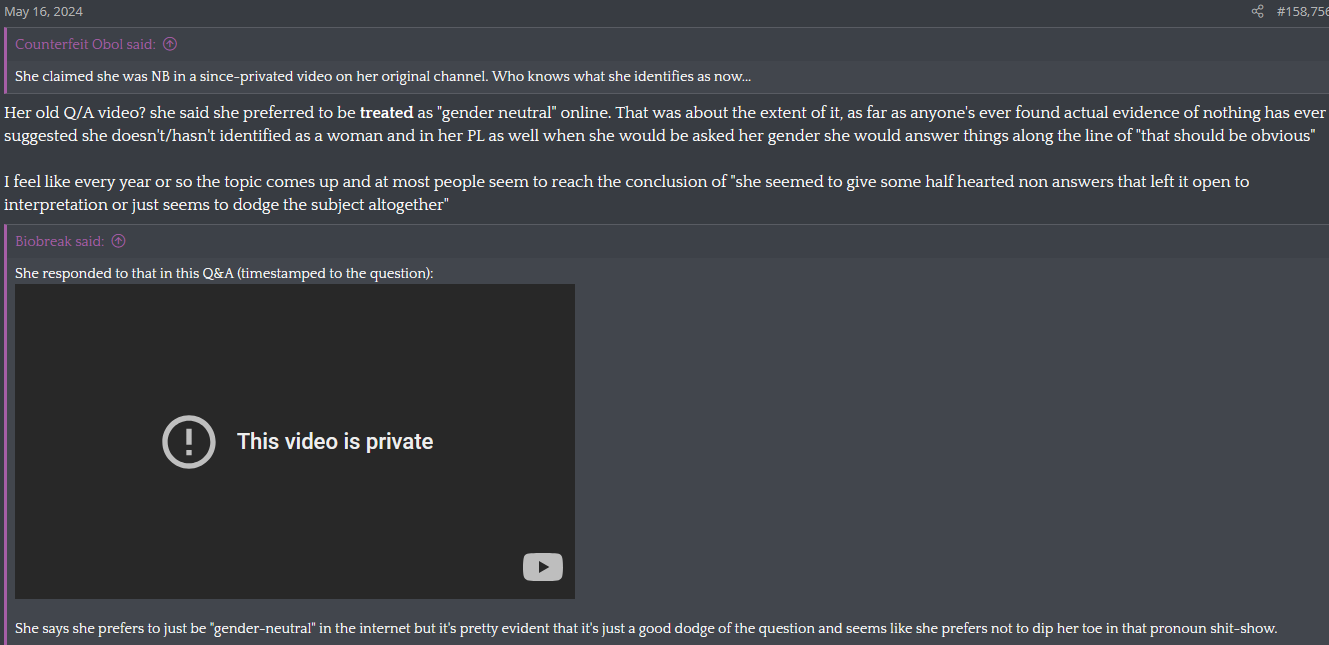Open the Counterfeit Obol said quote link
This screenshot has width=1329, height=645.
[85, 44]
